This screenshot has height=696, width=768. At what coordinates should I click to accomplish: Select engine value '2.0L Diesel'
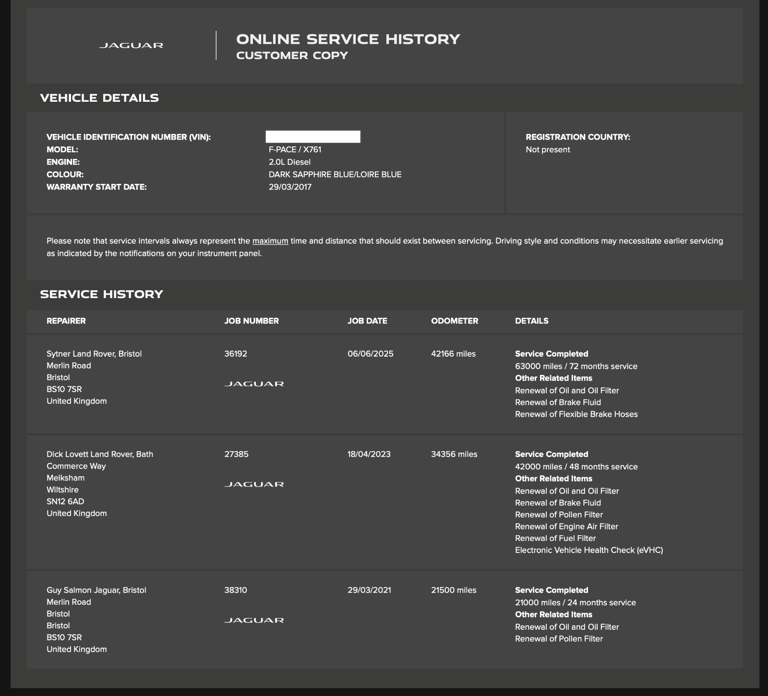pos(289,162)
